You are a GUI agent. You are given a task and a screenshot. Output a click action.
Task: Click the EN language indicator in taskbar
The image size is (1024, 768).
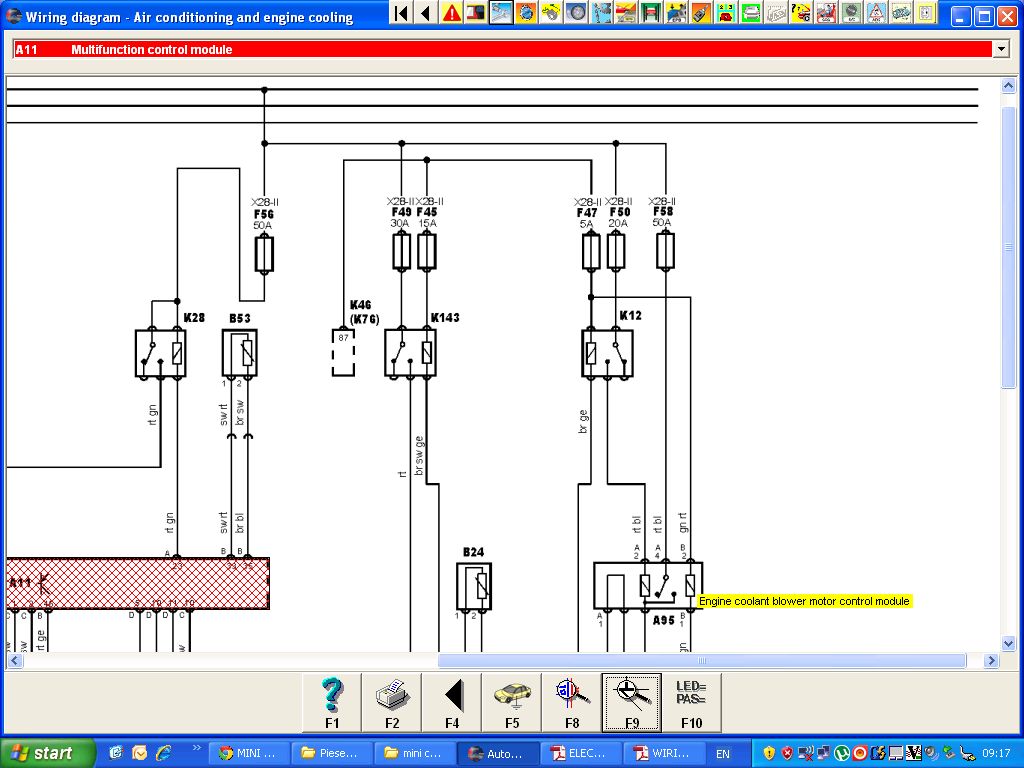pyautogui.click(x=722, y=754)
